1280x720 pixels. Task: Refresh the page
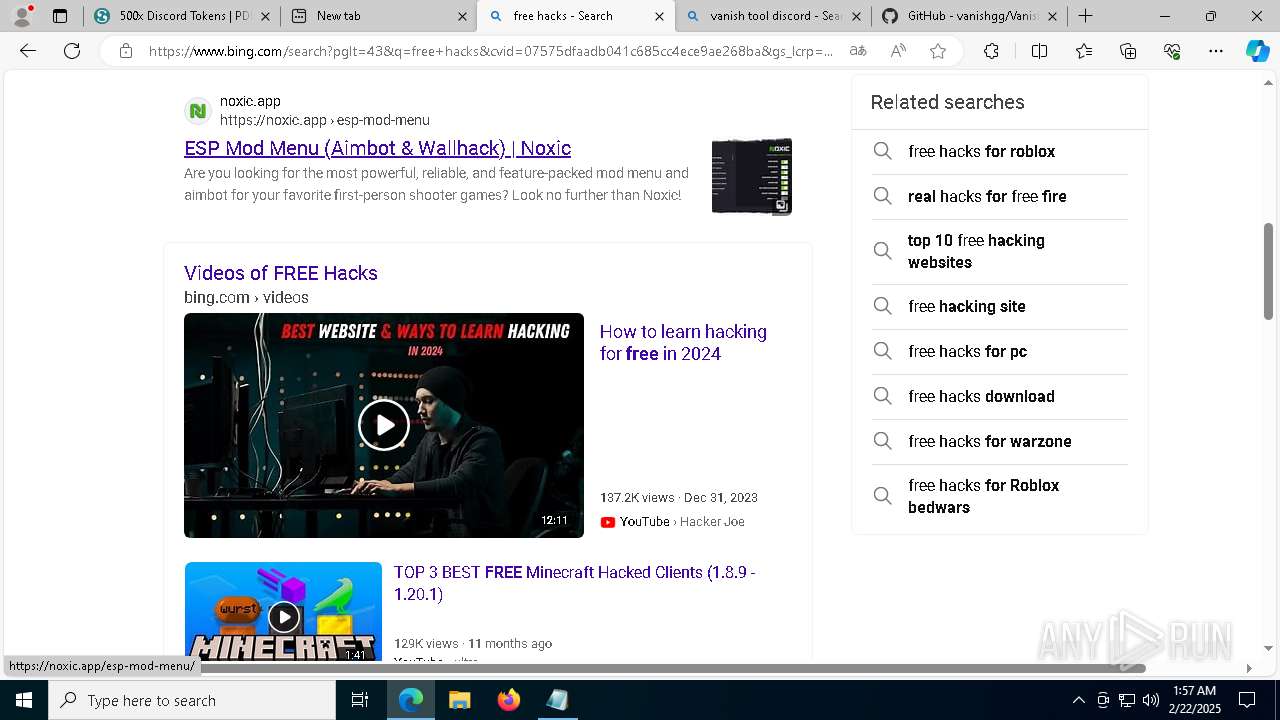(72, 51)
